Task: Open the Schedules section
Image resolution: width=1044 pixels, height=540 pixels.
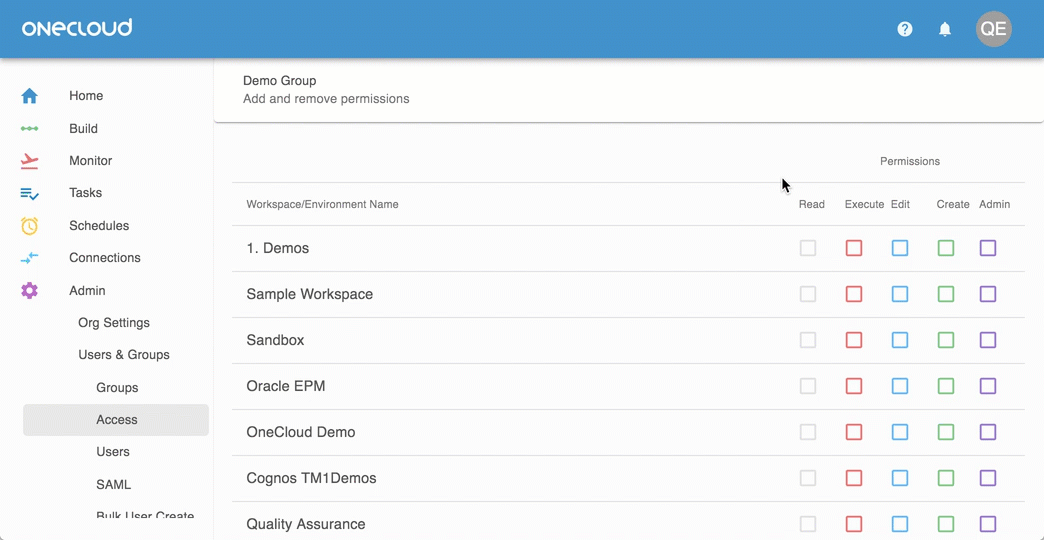Action: [99, 226]
